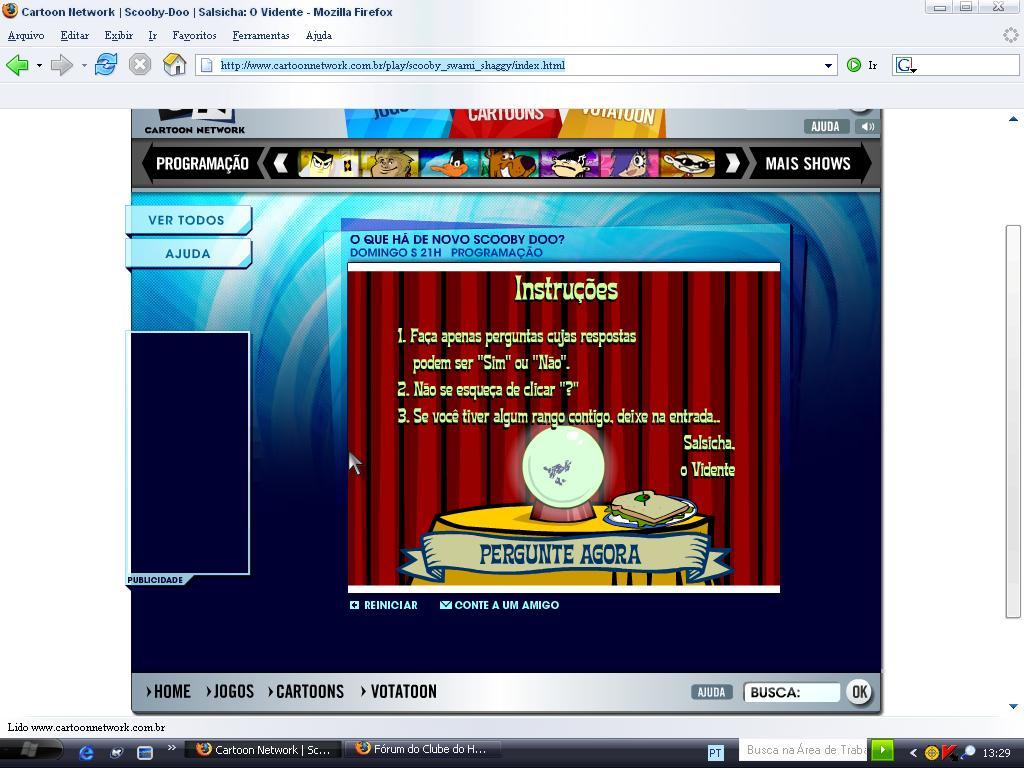
Task: Go to VOTATOON in footer navigation
Action: click(399, 692)
